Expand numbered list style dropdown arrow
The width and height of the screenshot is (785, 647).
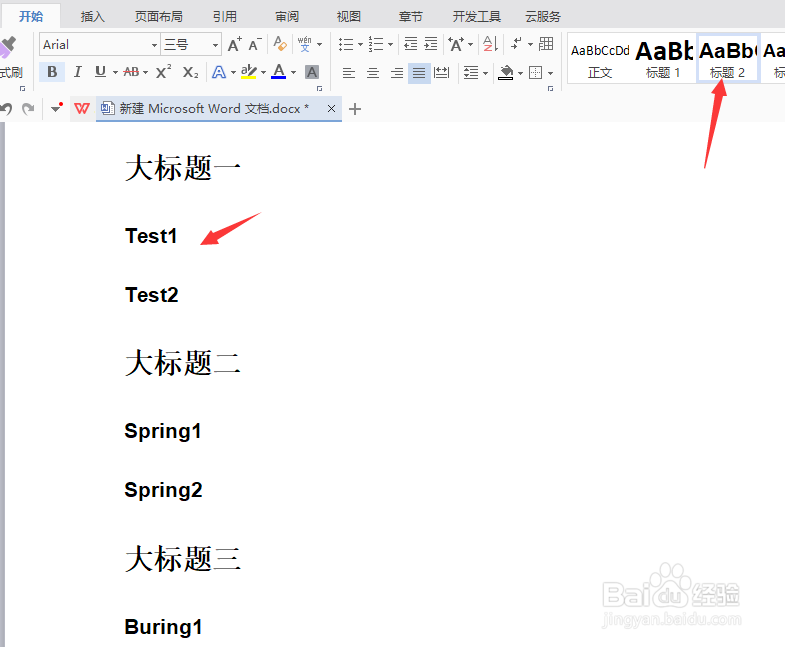390,45
